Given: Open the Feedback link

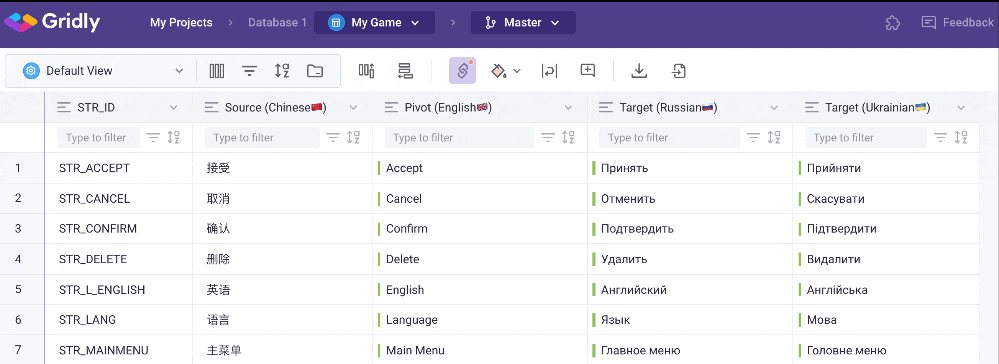Looking at the screenshot, I should [x=958, y=22].
